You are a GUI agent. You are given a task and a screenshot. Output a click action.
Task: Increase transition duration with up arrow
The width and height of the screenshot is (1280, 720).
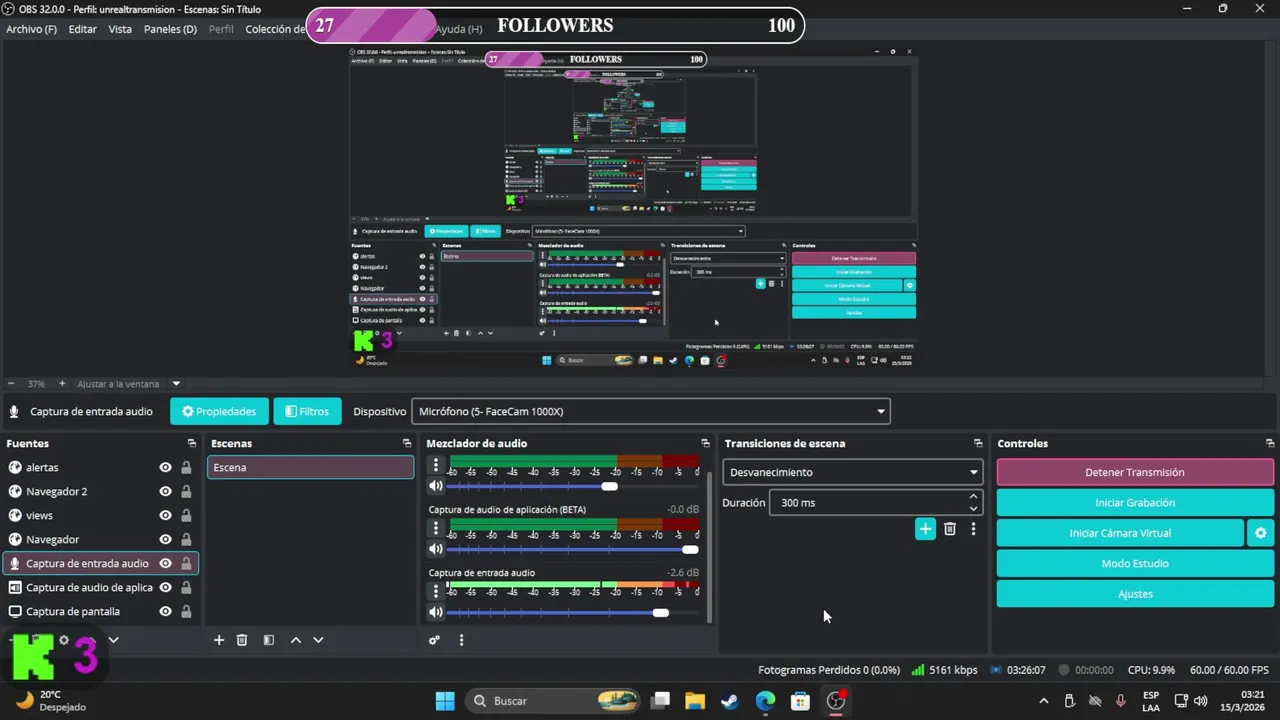[973, 497]
